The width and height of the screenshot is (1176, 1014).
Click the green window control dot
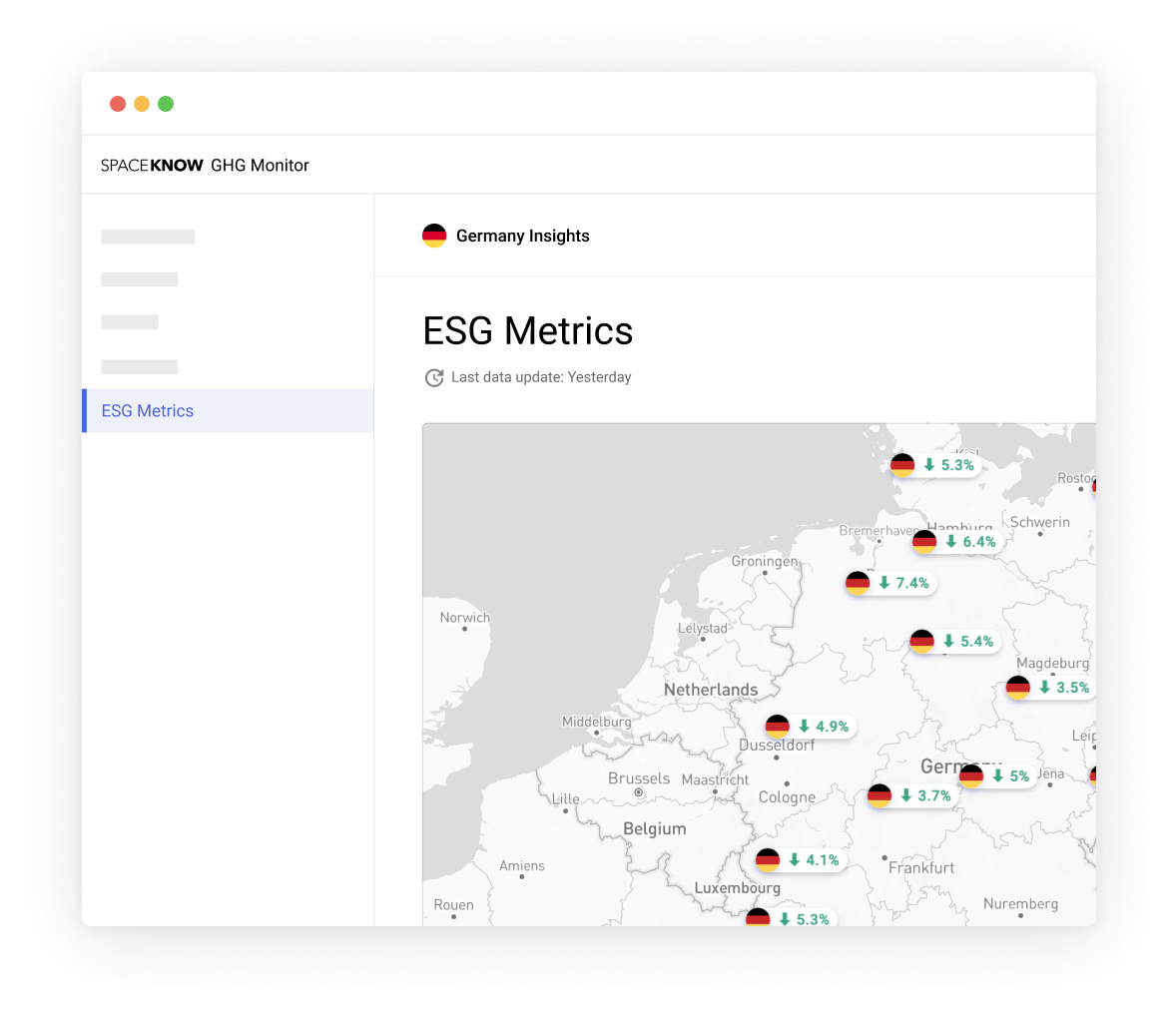coord(166,103)
